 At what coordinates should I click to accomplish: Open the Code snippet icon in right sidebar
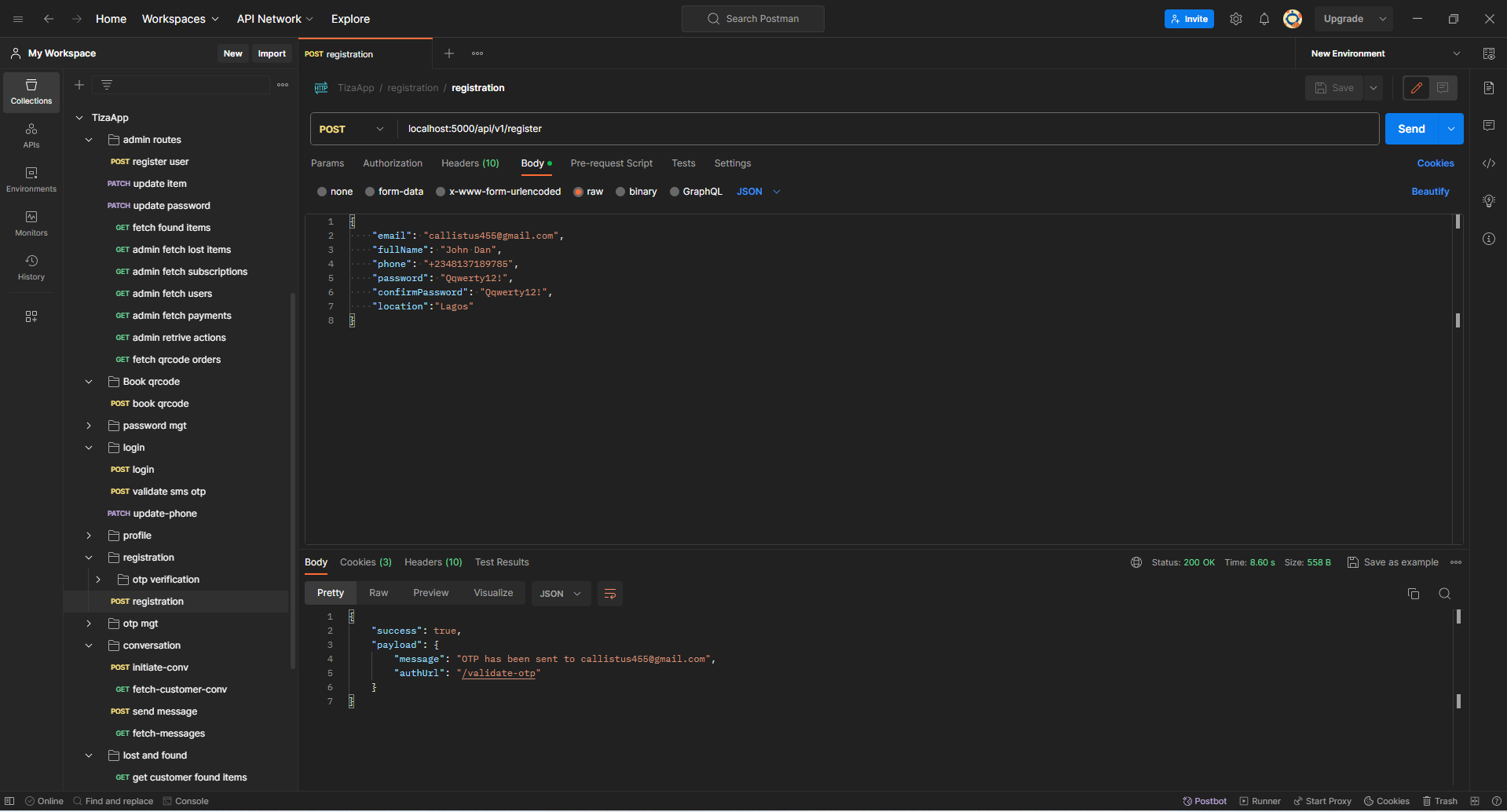[1489, 163]
